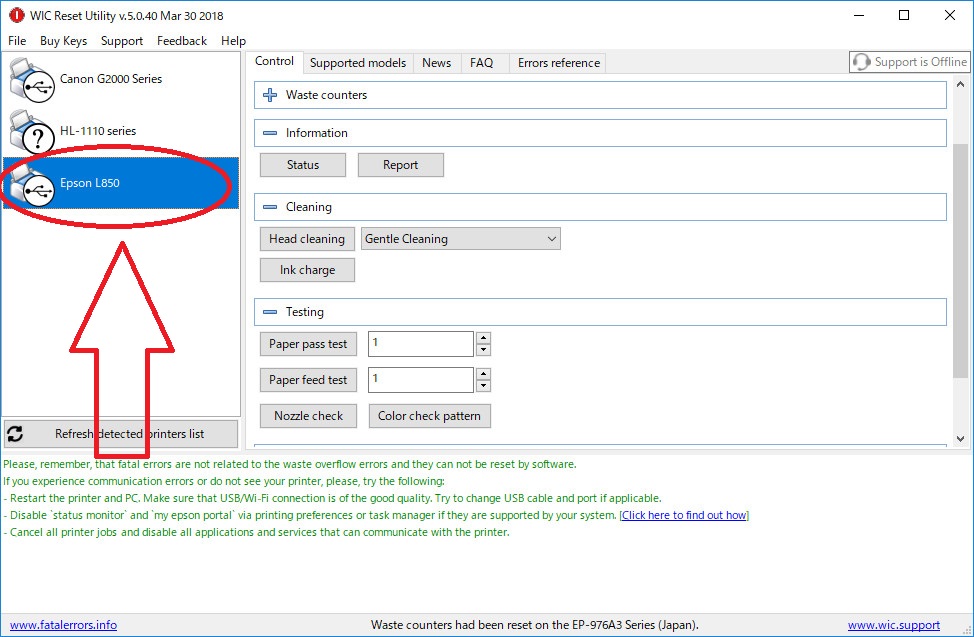Viewport: 974px width, 637px height.
Task: Click the Status button
Action: point(303,165)
